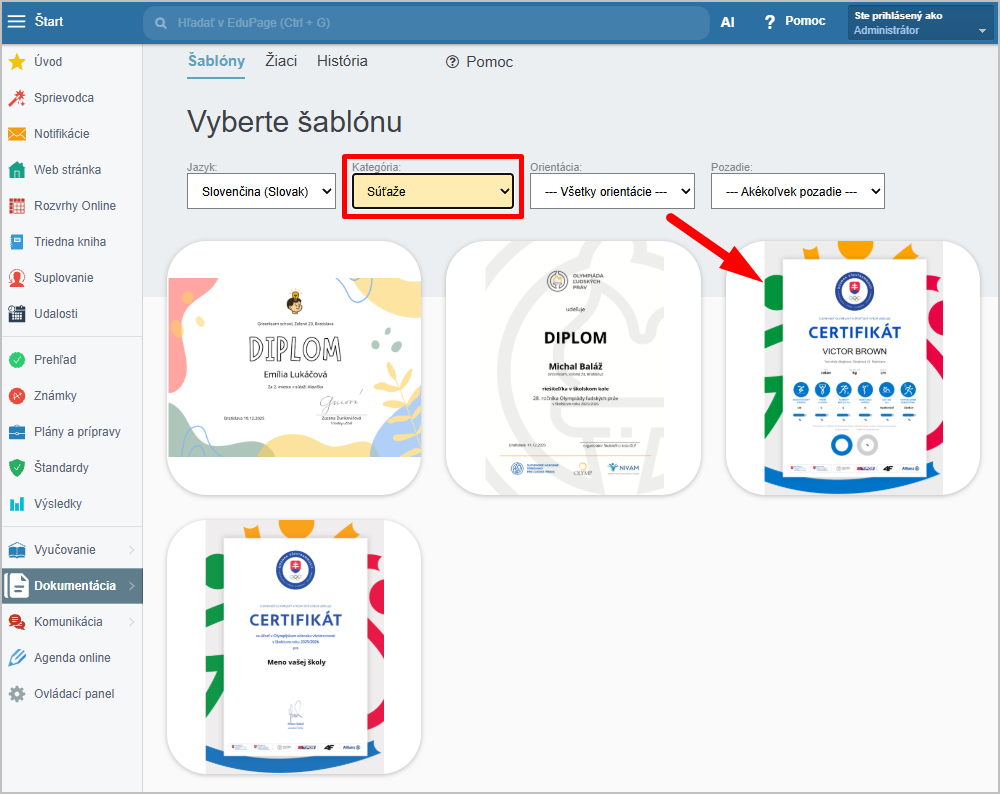This screenshot has height=794, width=1000.
Task: Open the hamburger Štart menu icon
Action: click(17, 21)
